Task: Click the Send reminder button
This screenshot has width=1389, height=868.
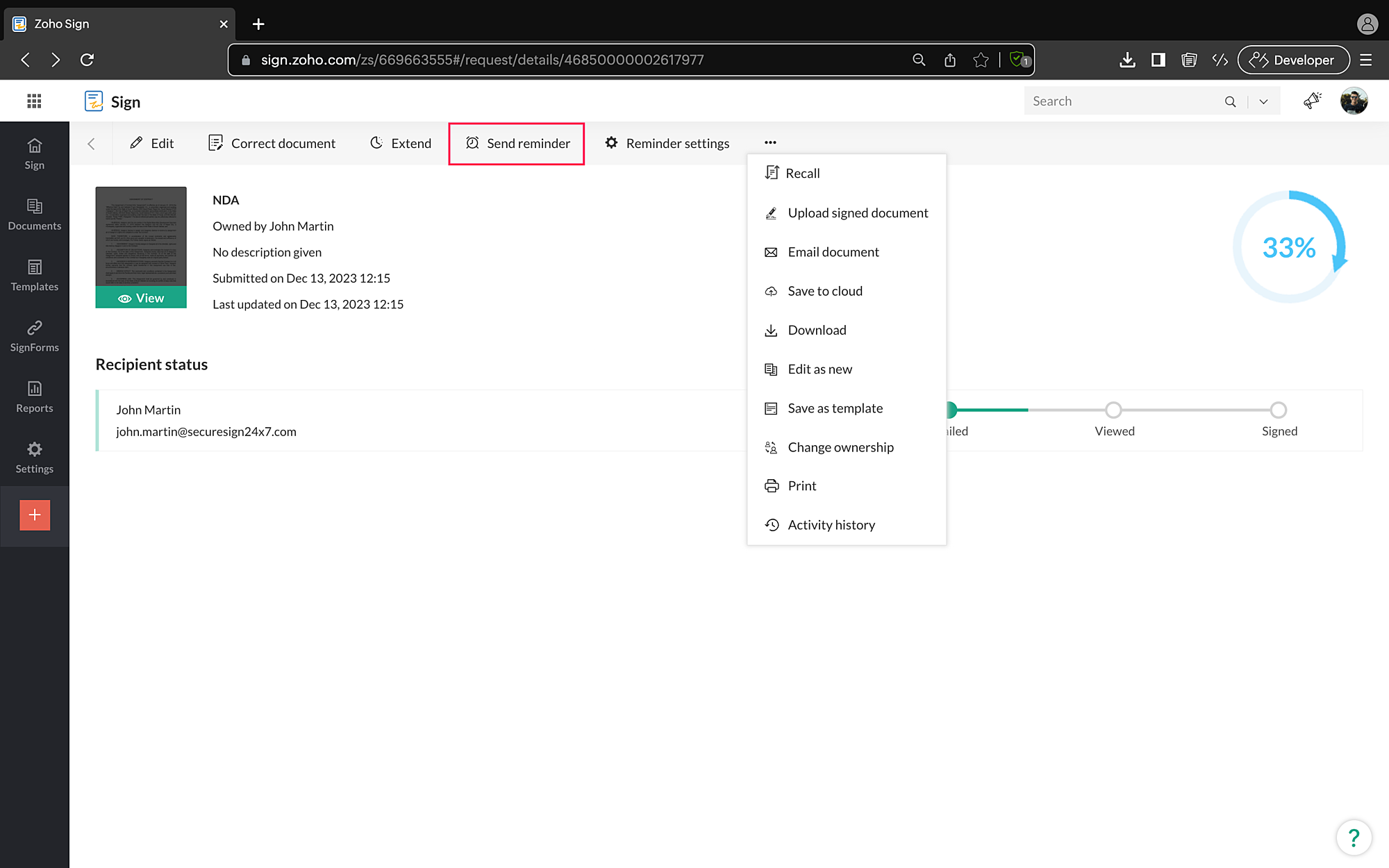Action: [x=517, y=144]
